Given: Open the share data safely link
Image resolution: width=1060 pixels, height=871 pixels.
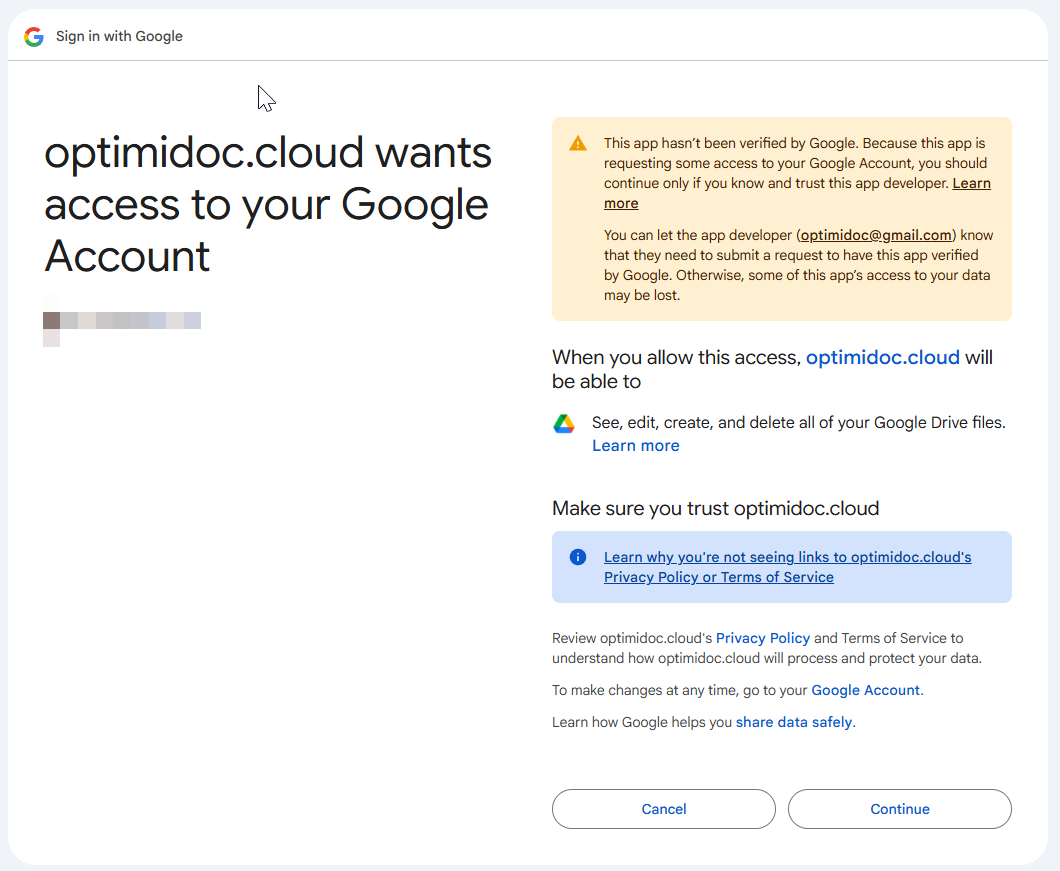Looking at the screenshot, I should pyautogui.click(x=794, y=722).
